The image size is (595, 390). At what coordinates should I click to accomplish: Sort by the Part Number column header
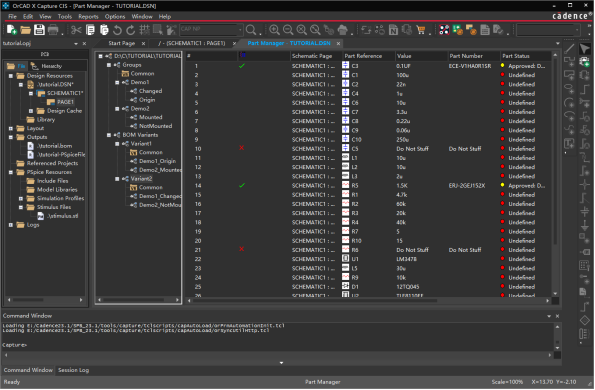(x=474, y=56)
